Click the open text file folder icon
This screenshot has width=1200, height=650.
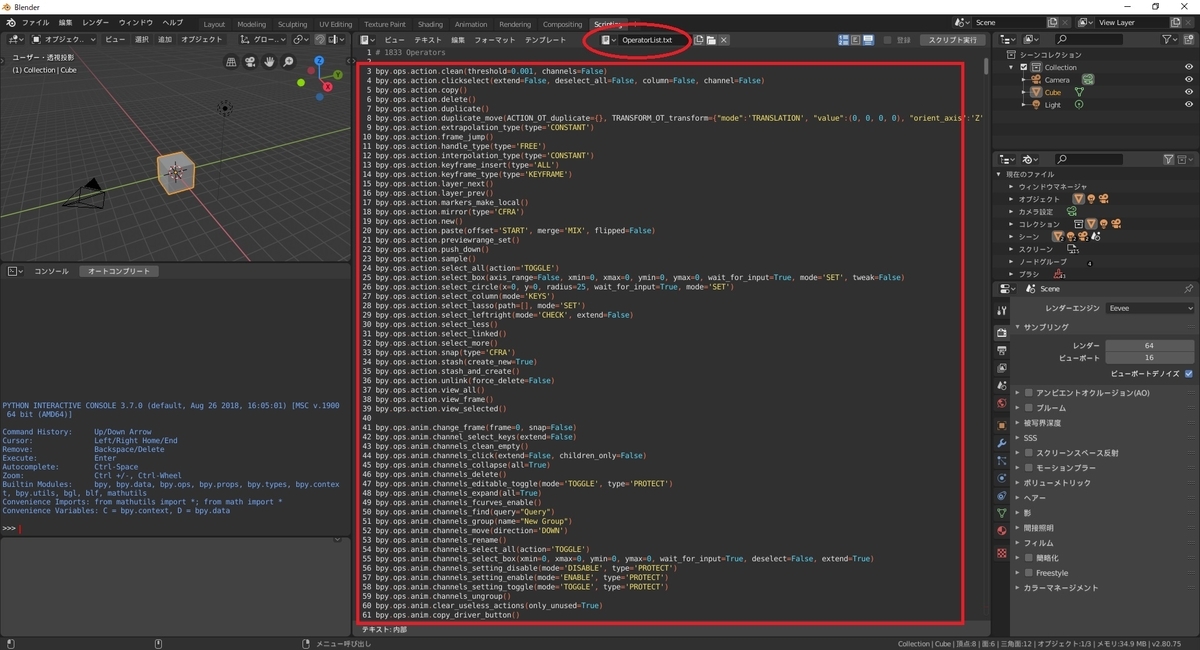(711, 40)
